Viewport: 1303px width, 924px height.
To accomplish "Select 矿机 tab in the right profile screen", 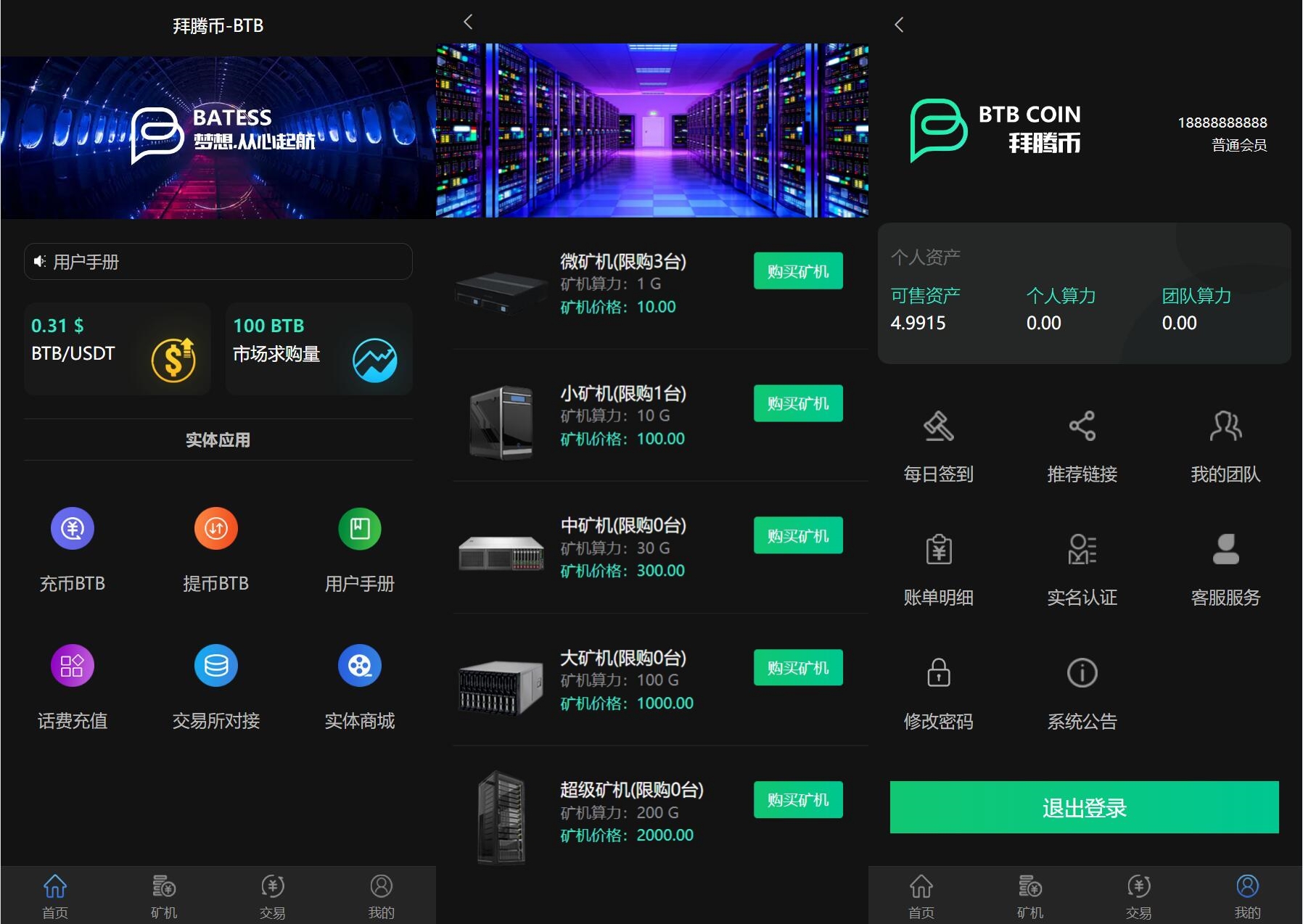I will coord(1030,896).
